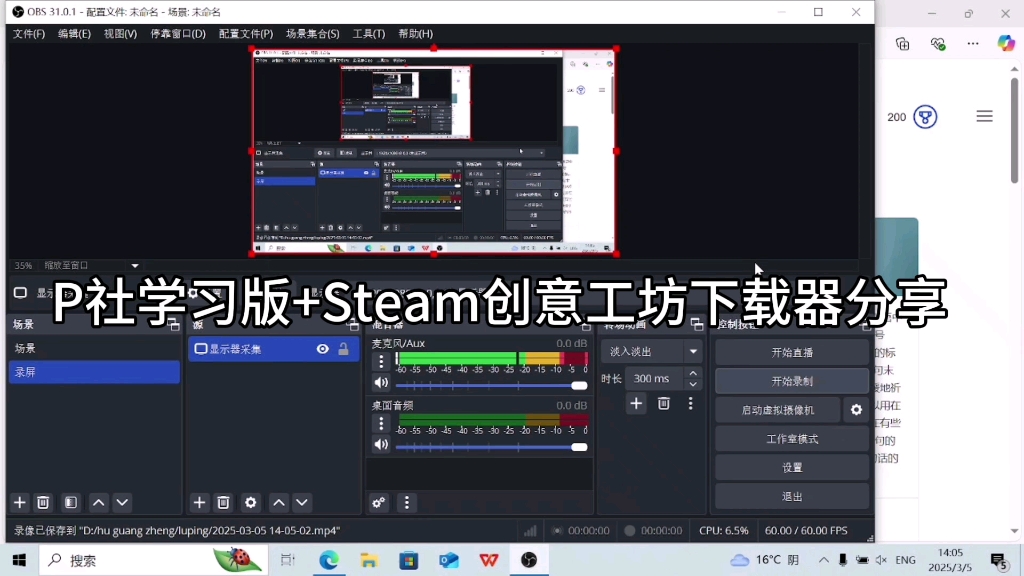Open 停靠窗口(D) menu
Screen dimensions: 1024x576
click(x=178, y=33)
